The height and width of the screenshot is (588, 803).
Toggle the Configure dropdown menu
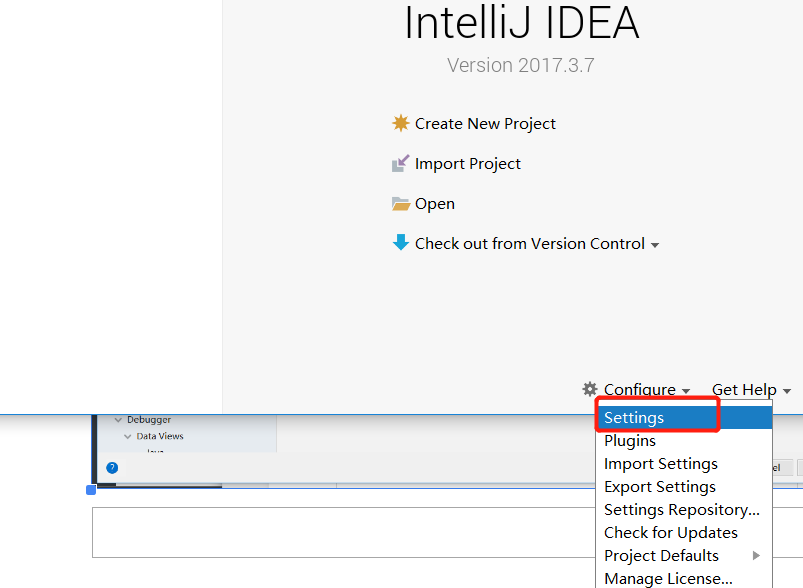tap(647, 390)
